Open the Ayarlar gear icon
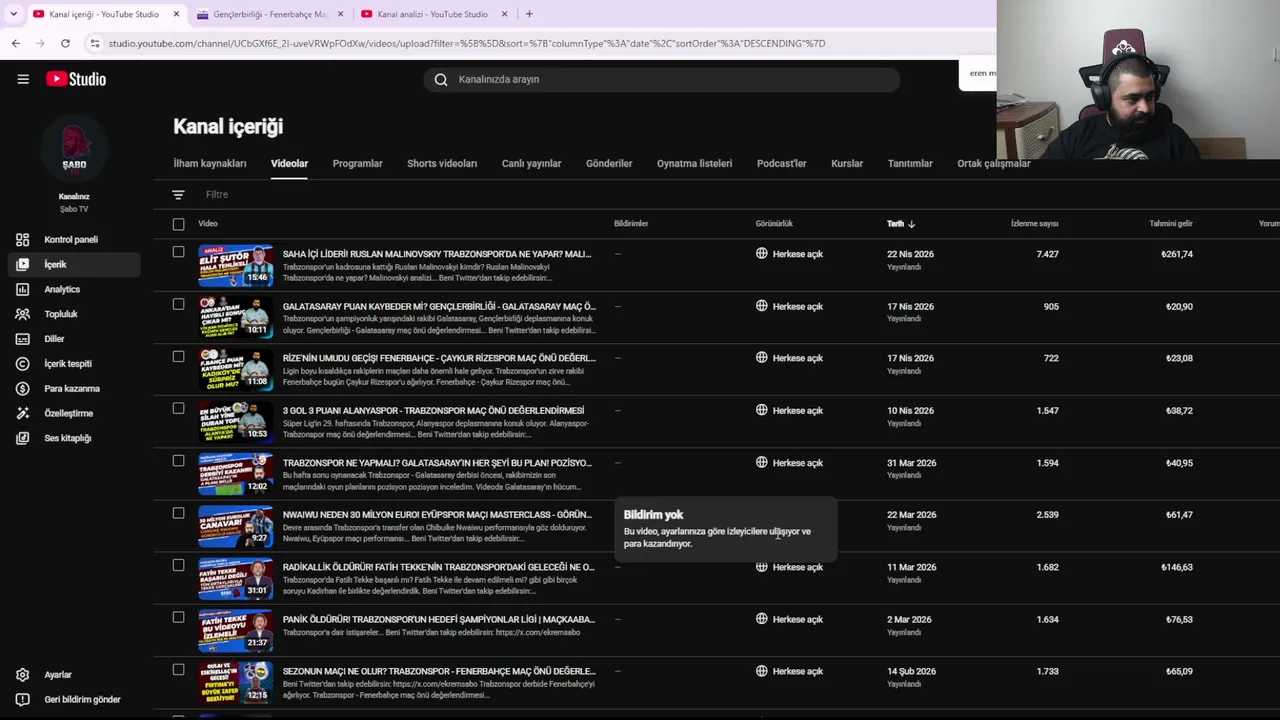 pyautogui.click(x=22, y=675)
